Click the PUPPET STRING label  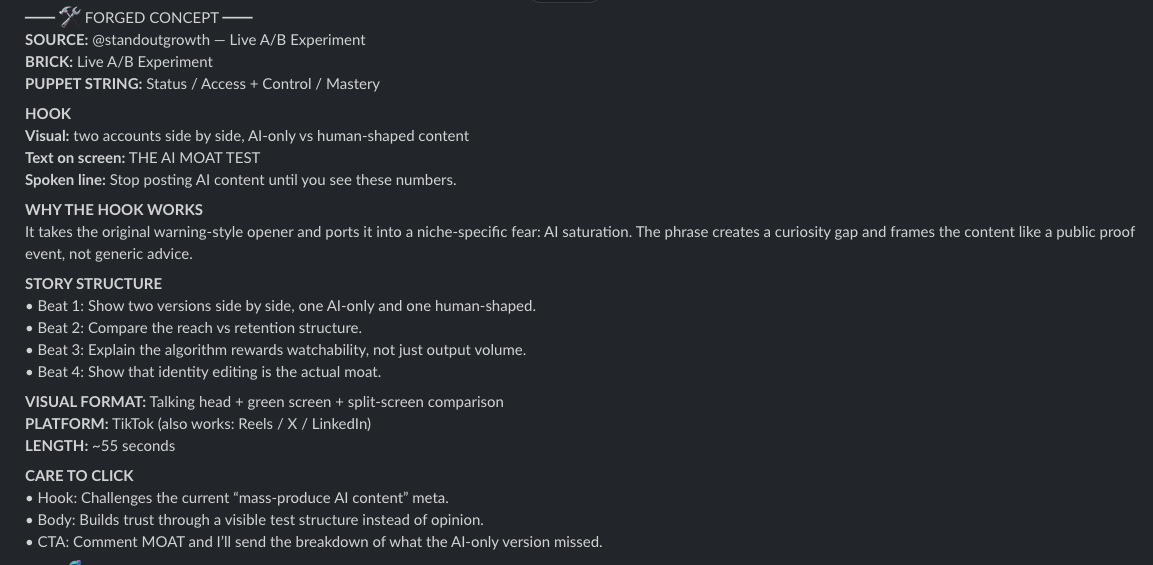(84, 84)
